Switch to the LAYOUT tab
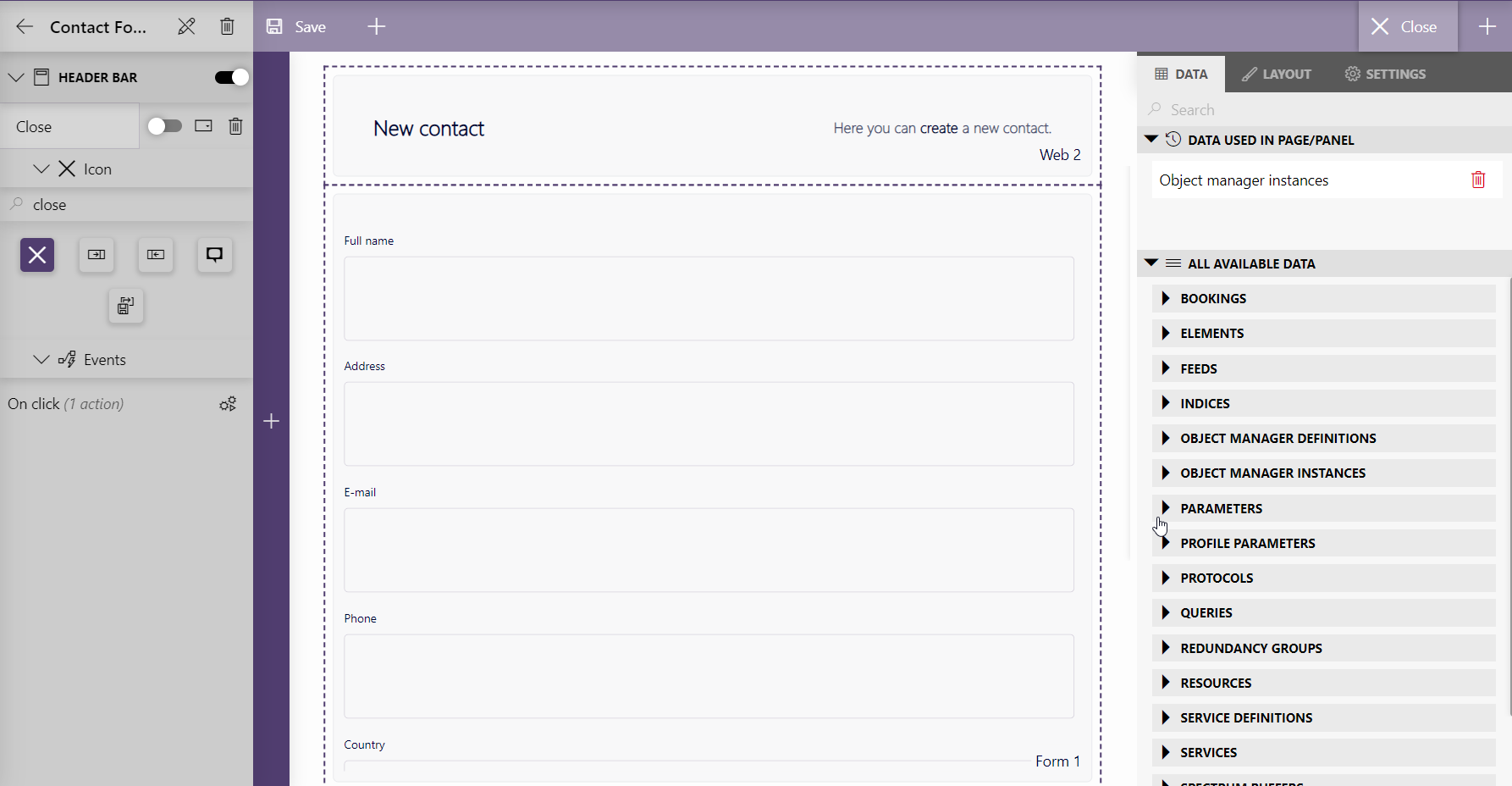Image resolution: width=1512 pixels, height=786 pixels. pyautogui.click(x=1276, y=74)
